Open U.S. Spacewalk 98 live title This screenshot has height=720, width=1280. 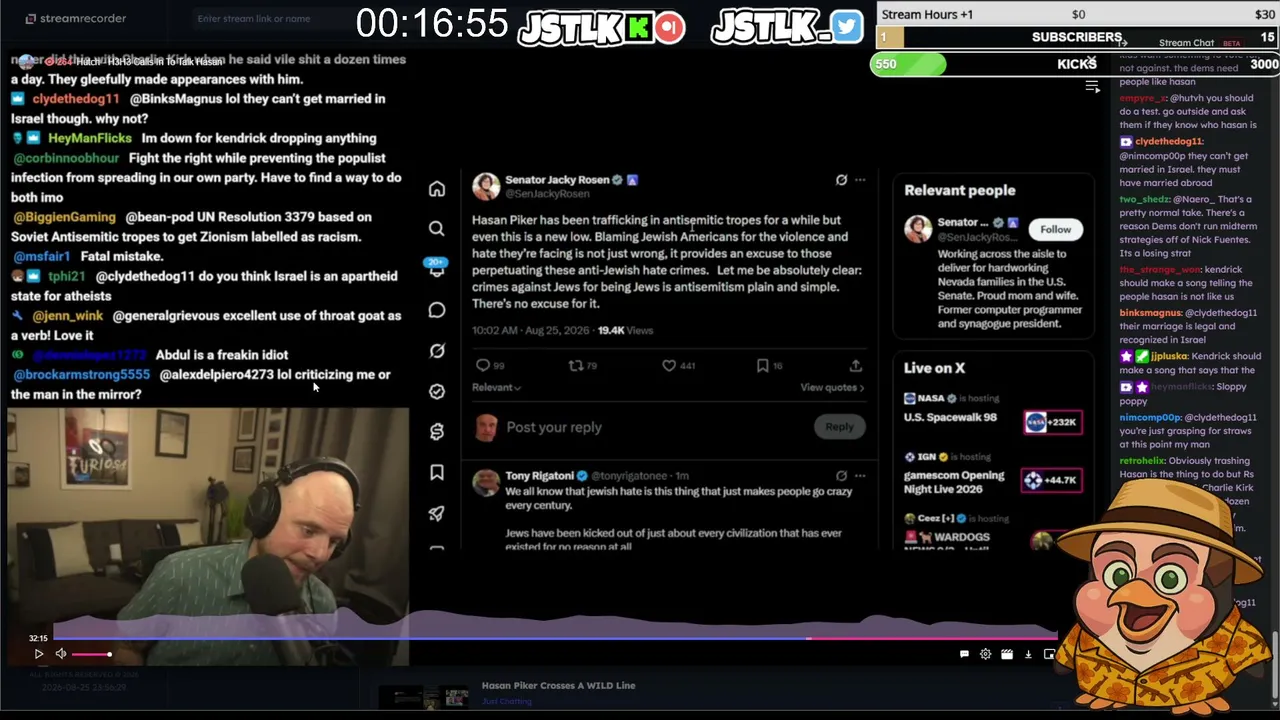coord(950,417)
